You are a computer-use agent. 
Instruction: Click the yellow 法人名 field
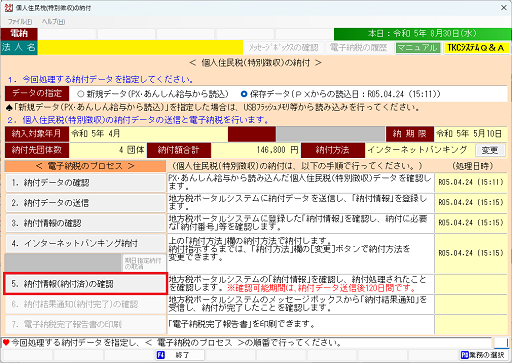[140, 47]
